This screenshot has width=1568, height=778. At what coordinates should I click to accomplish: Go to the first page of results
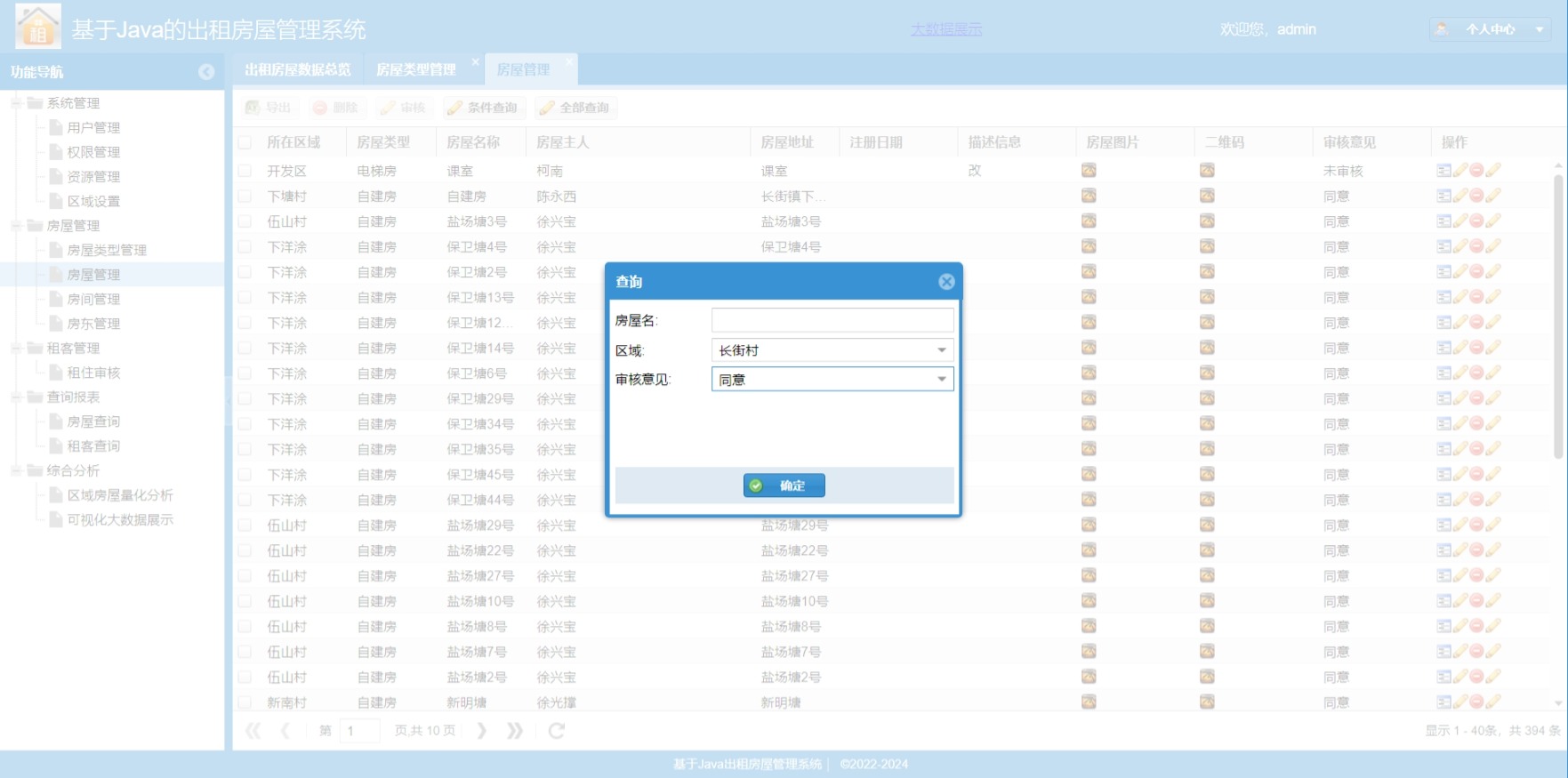[253, 731]
